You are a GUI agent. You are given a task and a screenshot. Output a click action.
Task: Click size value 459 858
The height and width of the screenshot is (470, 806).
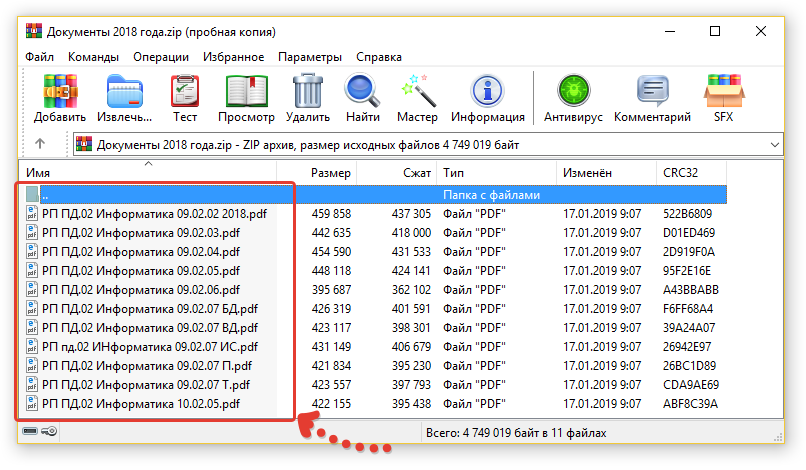point(331,213)
